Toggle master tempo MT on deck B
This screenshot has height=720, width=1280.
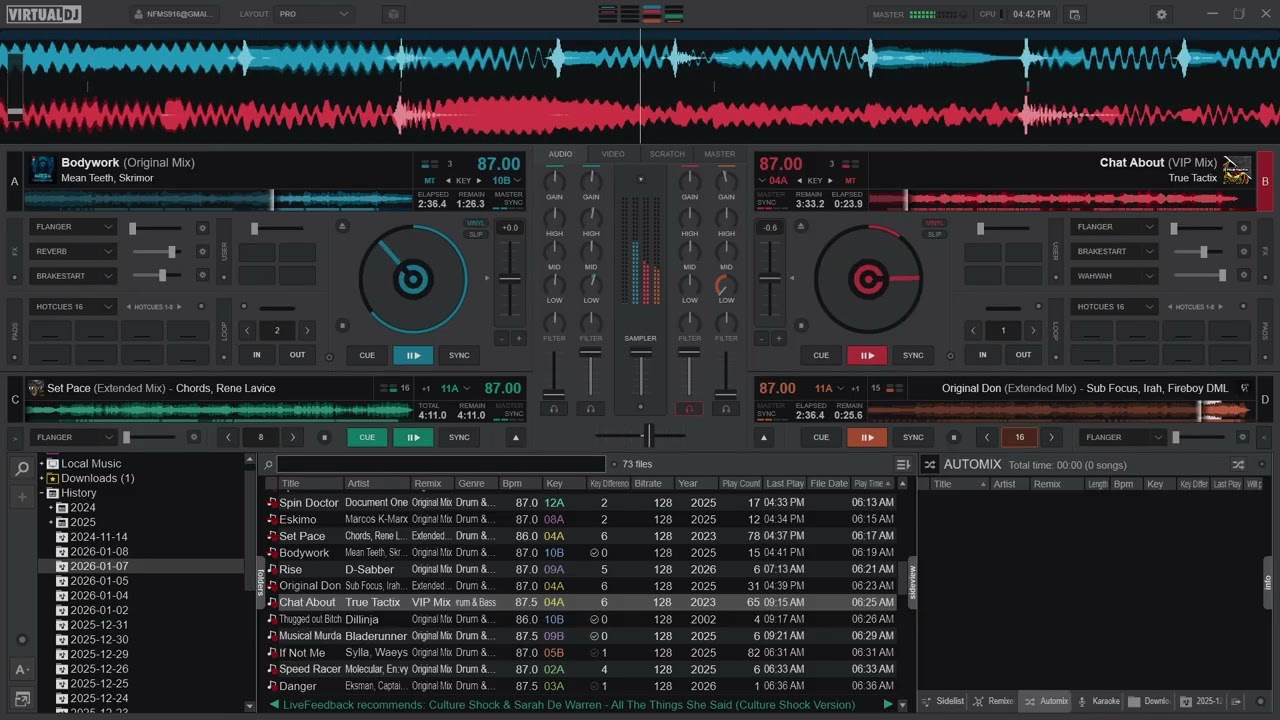[850, 181]
